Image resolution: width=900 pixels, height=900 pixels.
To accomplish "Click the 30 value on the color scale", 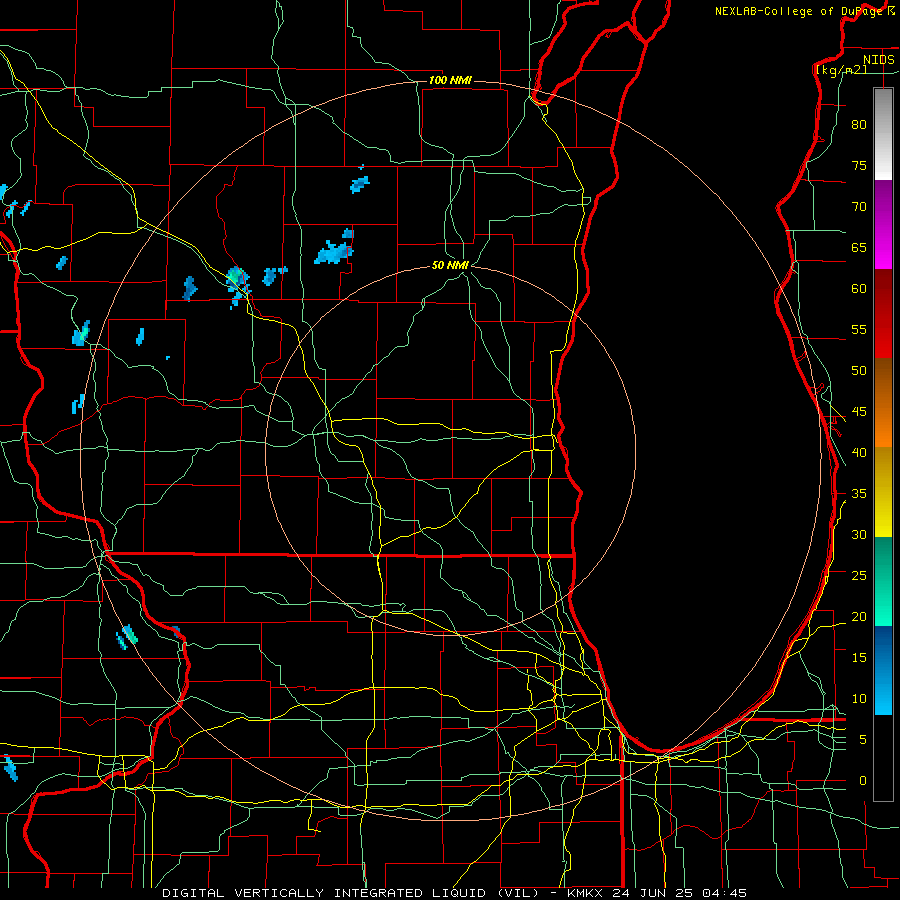I will pos(859,535).
